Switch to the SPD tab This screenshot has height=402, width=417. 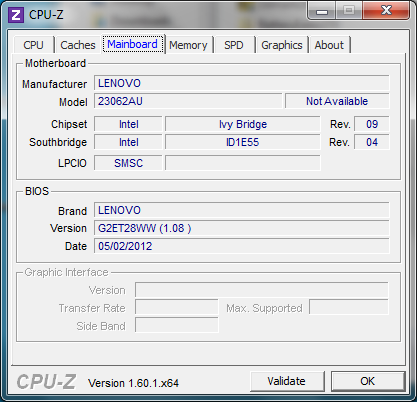(234, 45)
